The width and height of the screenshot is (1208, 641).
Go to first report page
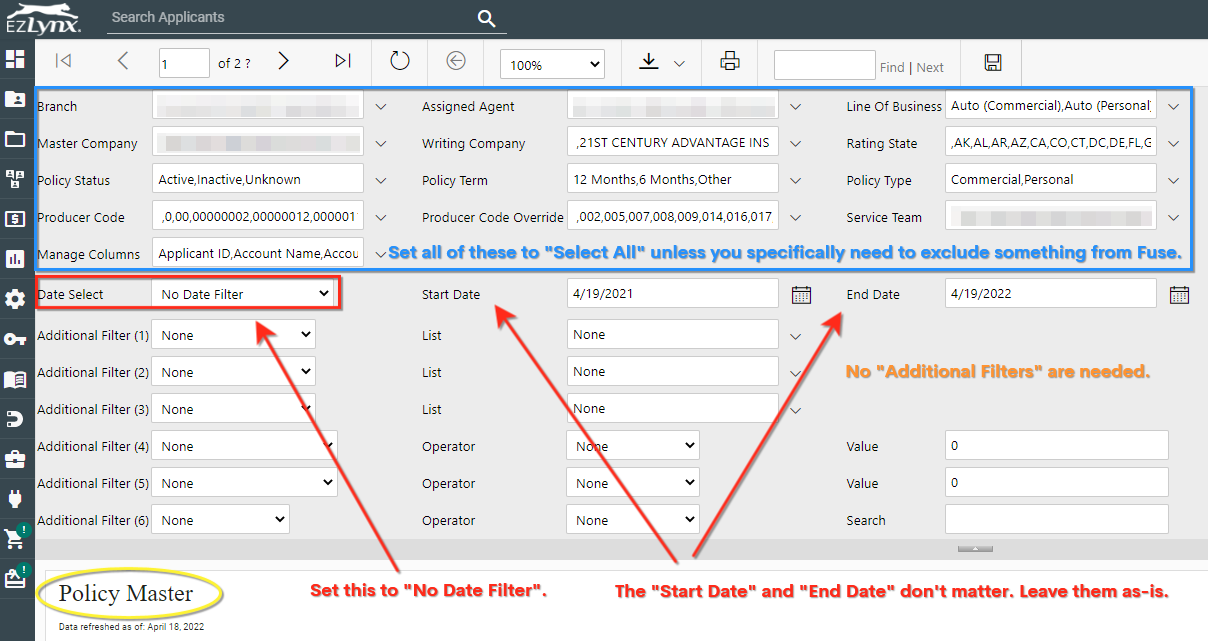pyautogui.click(x=63, y=62)
